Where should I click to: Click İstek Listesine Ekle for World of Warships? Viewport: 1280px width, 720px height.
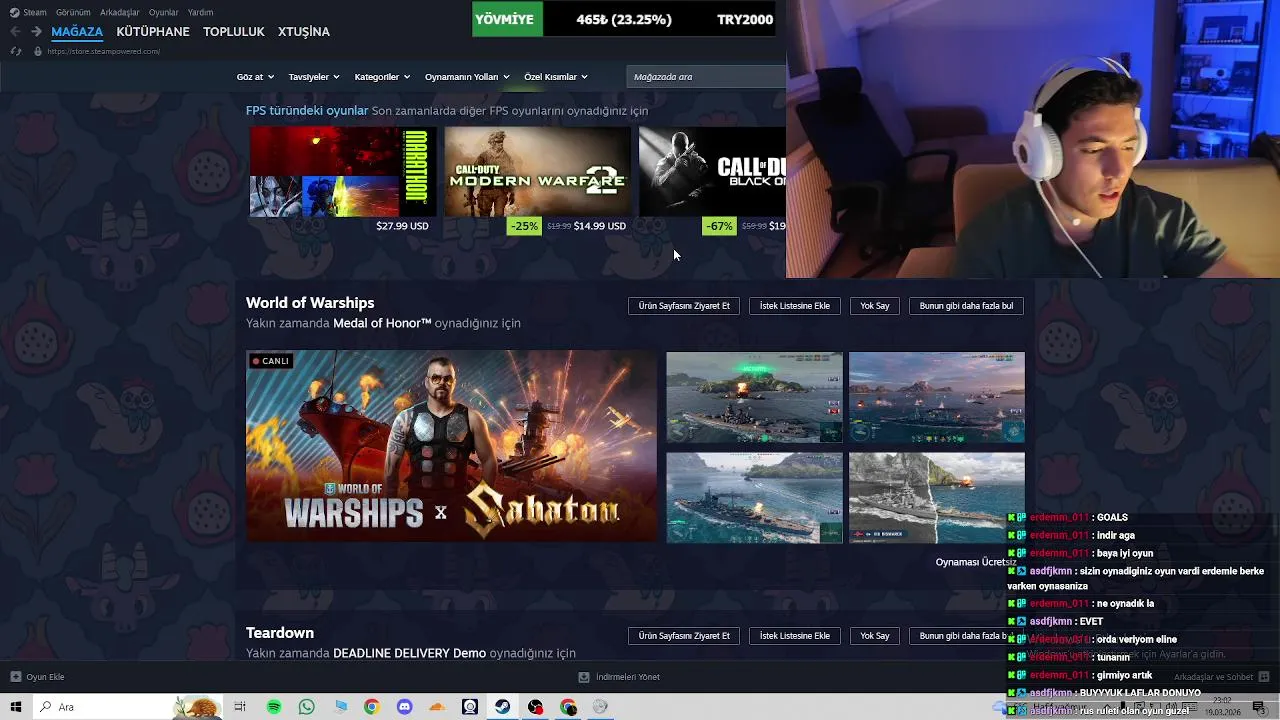(x=795, y=306)
